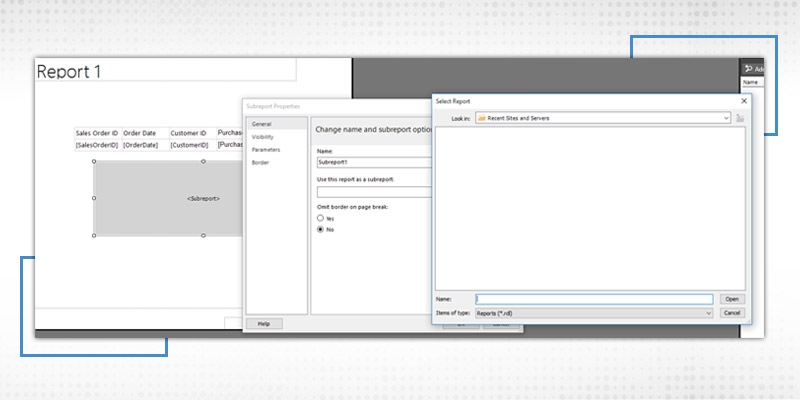Click the Report 1 title text box
800x400 pixels.
pos(165,72)
